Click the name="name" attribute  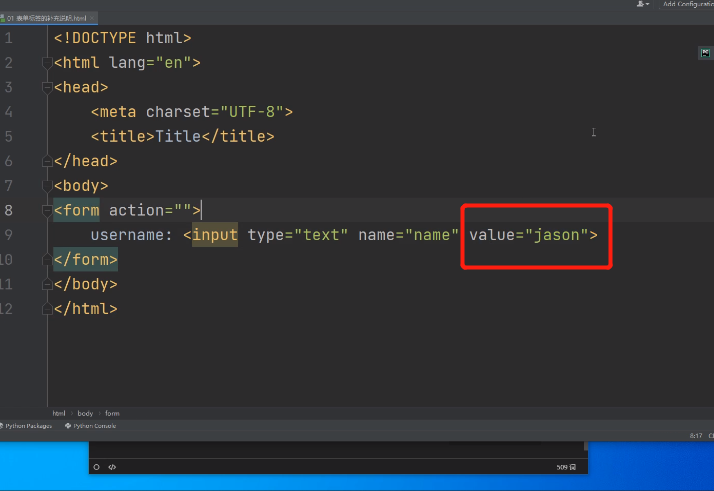coord(408,235)
